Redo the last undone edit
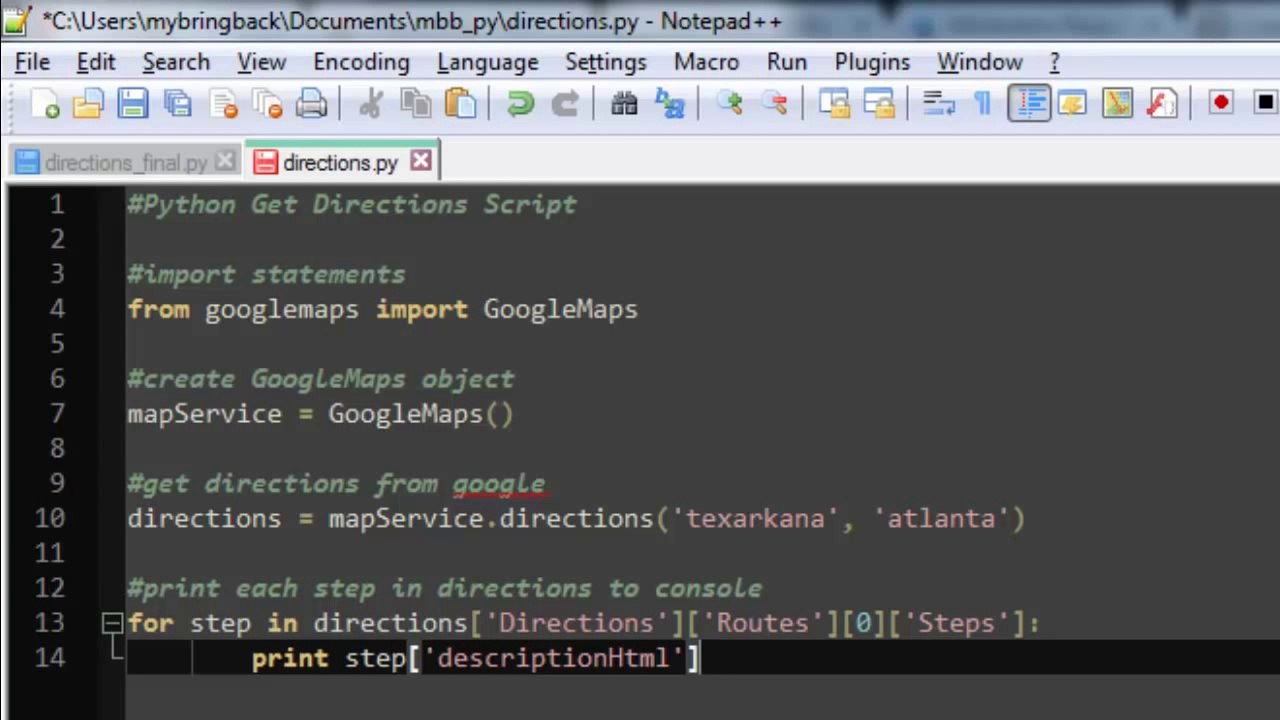 (x=565, y=103)
